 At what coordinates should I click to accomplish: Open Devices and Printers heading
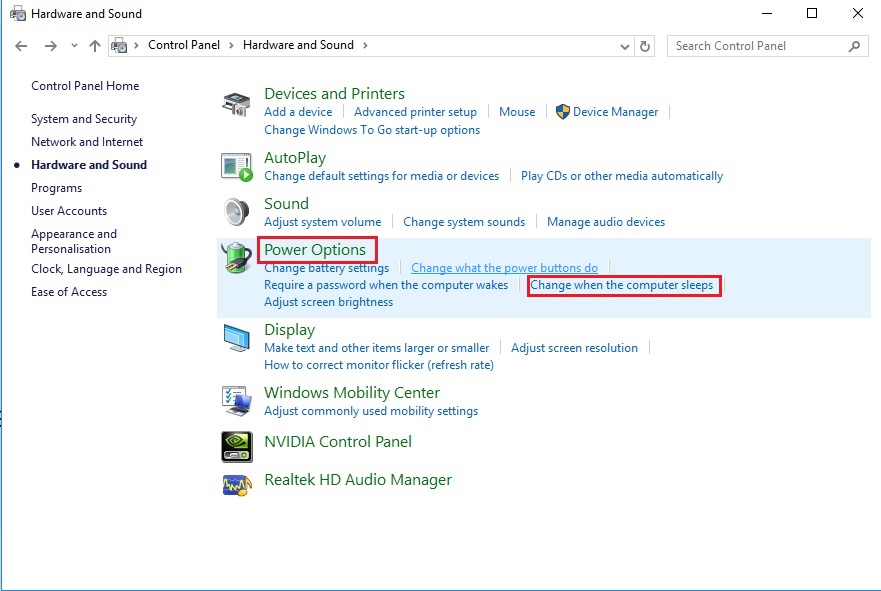[334, 94]
